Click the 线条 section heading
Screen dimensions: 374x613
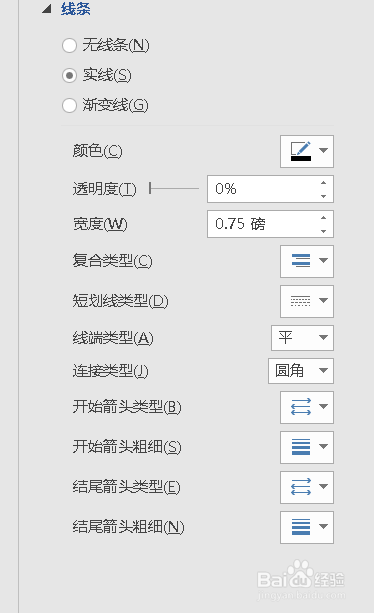(x=75, y=9)
